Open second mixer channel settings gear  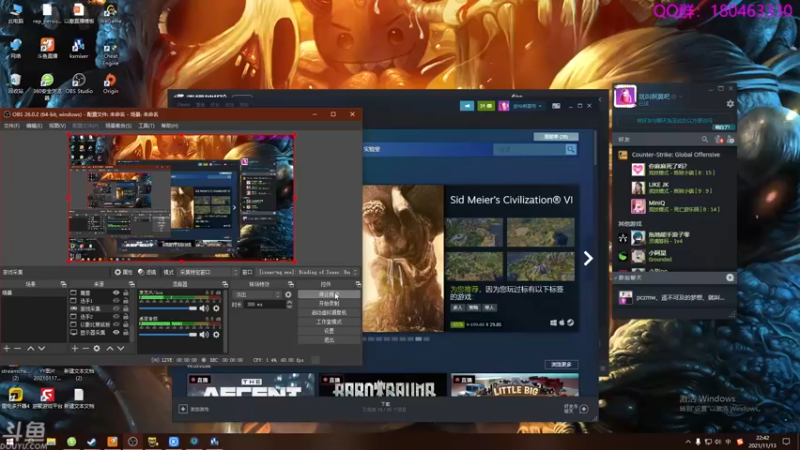click(x=216, y=335)
